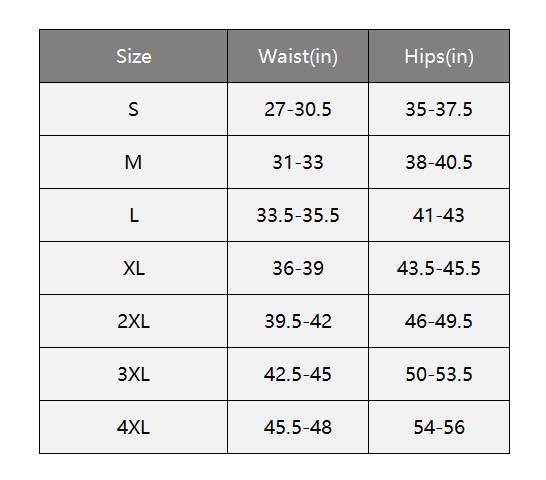This screenshot has height=480, width=546.
Task: Select the 3XL size cell
Action: (134, 374)
